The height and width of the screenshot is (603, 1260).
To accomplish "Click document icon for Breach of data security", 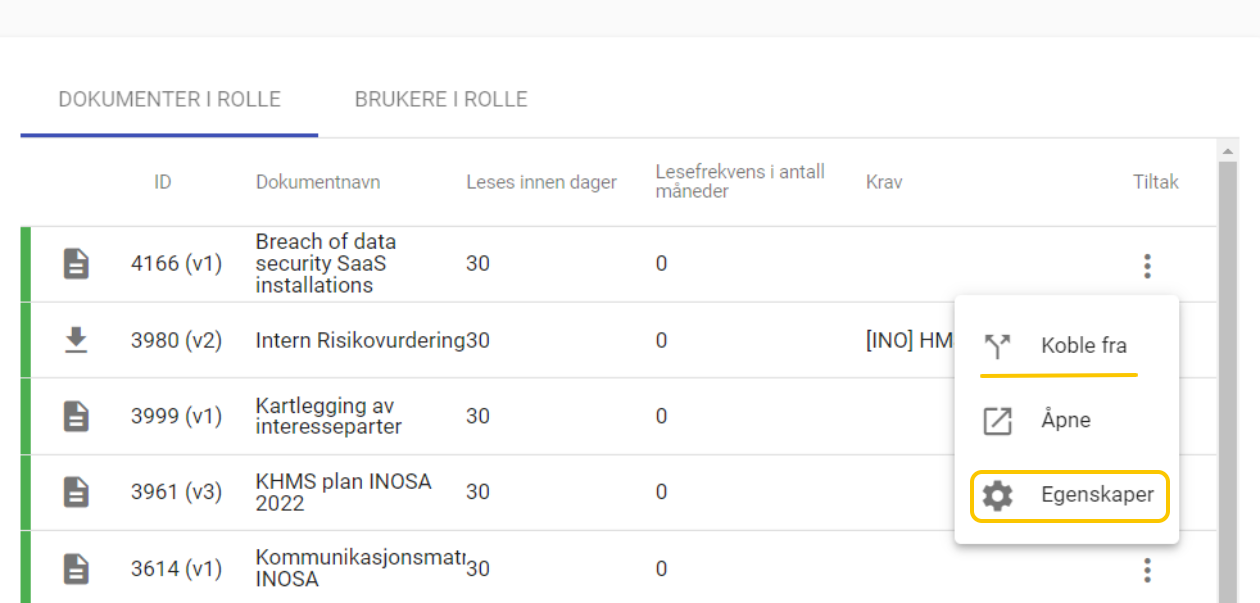I will coord(76,264).
